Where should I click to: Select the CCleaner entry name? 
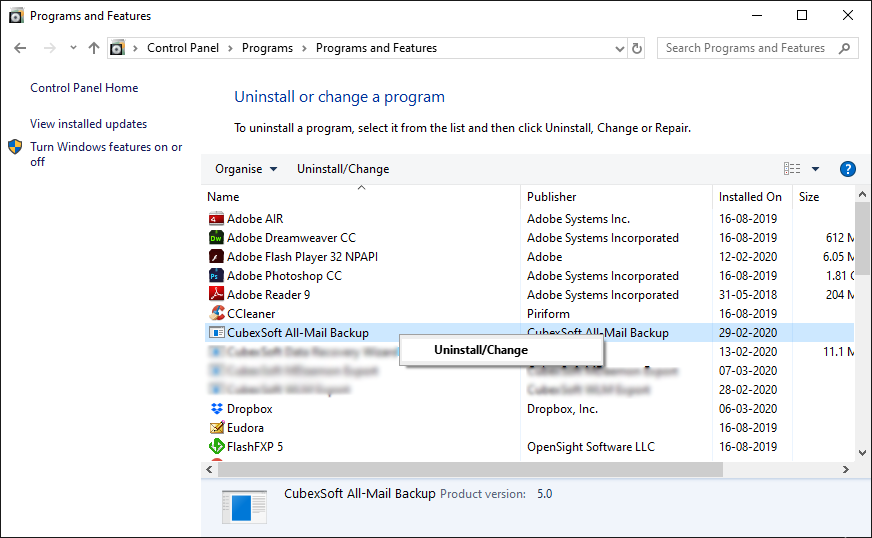coord(251,314)
